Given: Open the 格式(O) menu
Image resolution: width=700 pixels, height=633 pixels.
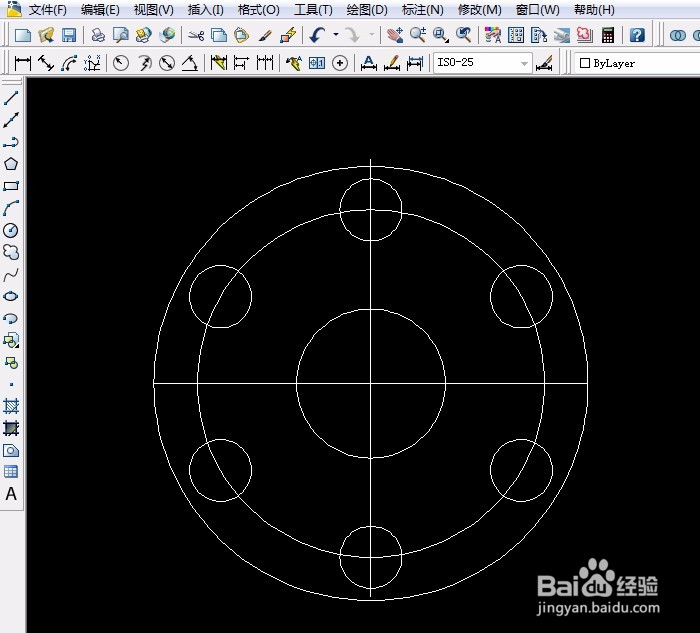Looking at the screenshot, I should click(x=258, y=9).
